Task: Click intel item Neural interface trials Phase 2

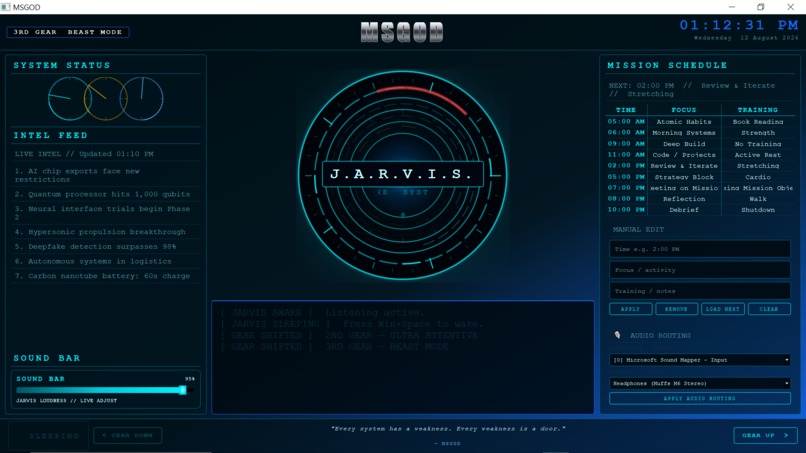Action: tap(107, 213)
